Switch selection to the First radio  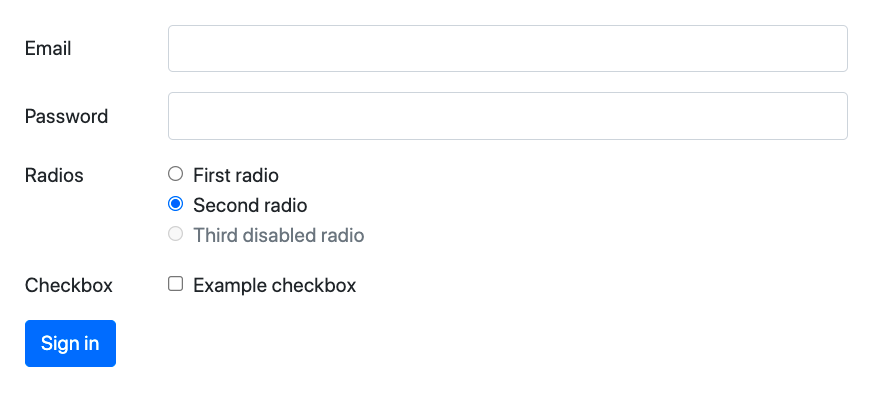point(176,175)
